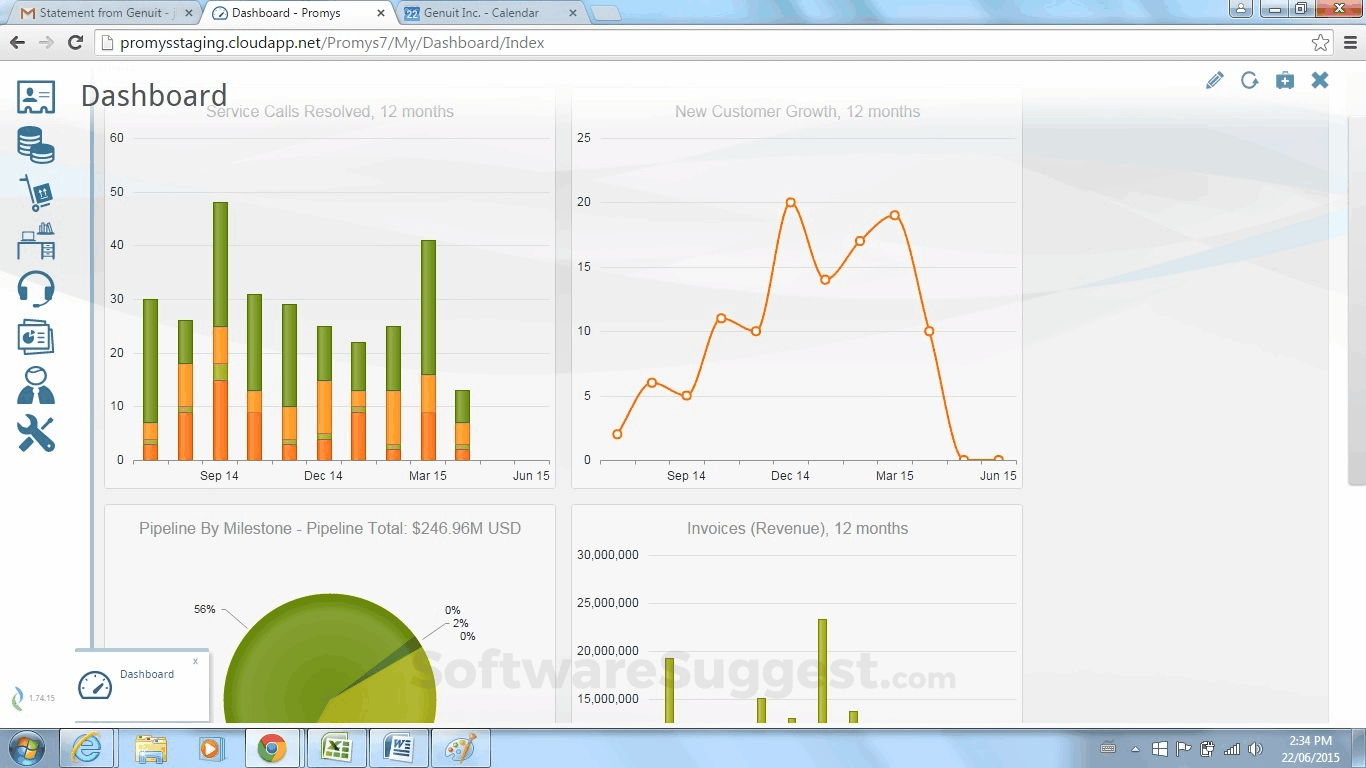Click the Mar 15 point valued 19
1366x768 pixels.
[894, 215]
